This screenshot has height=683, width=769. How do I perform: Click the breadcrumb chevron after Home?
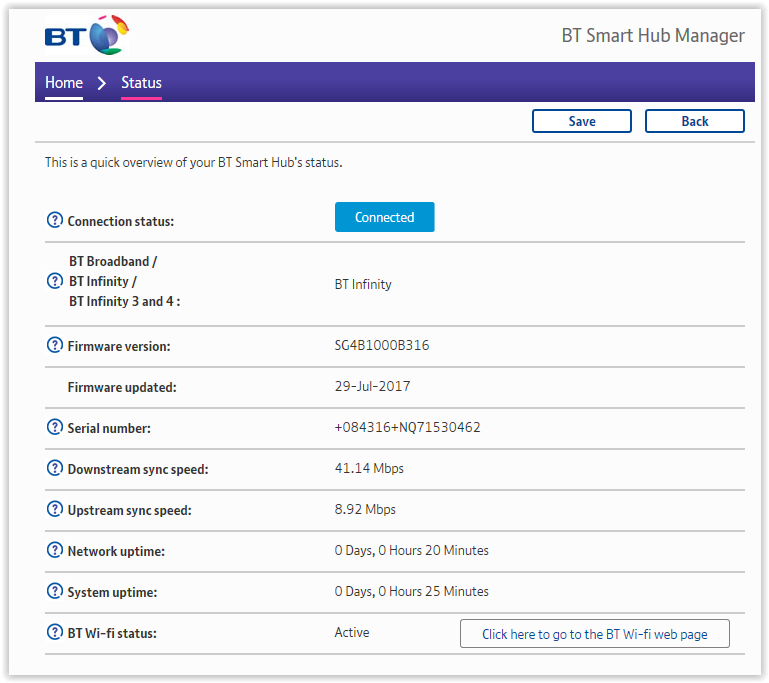pos(102,83)
